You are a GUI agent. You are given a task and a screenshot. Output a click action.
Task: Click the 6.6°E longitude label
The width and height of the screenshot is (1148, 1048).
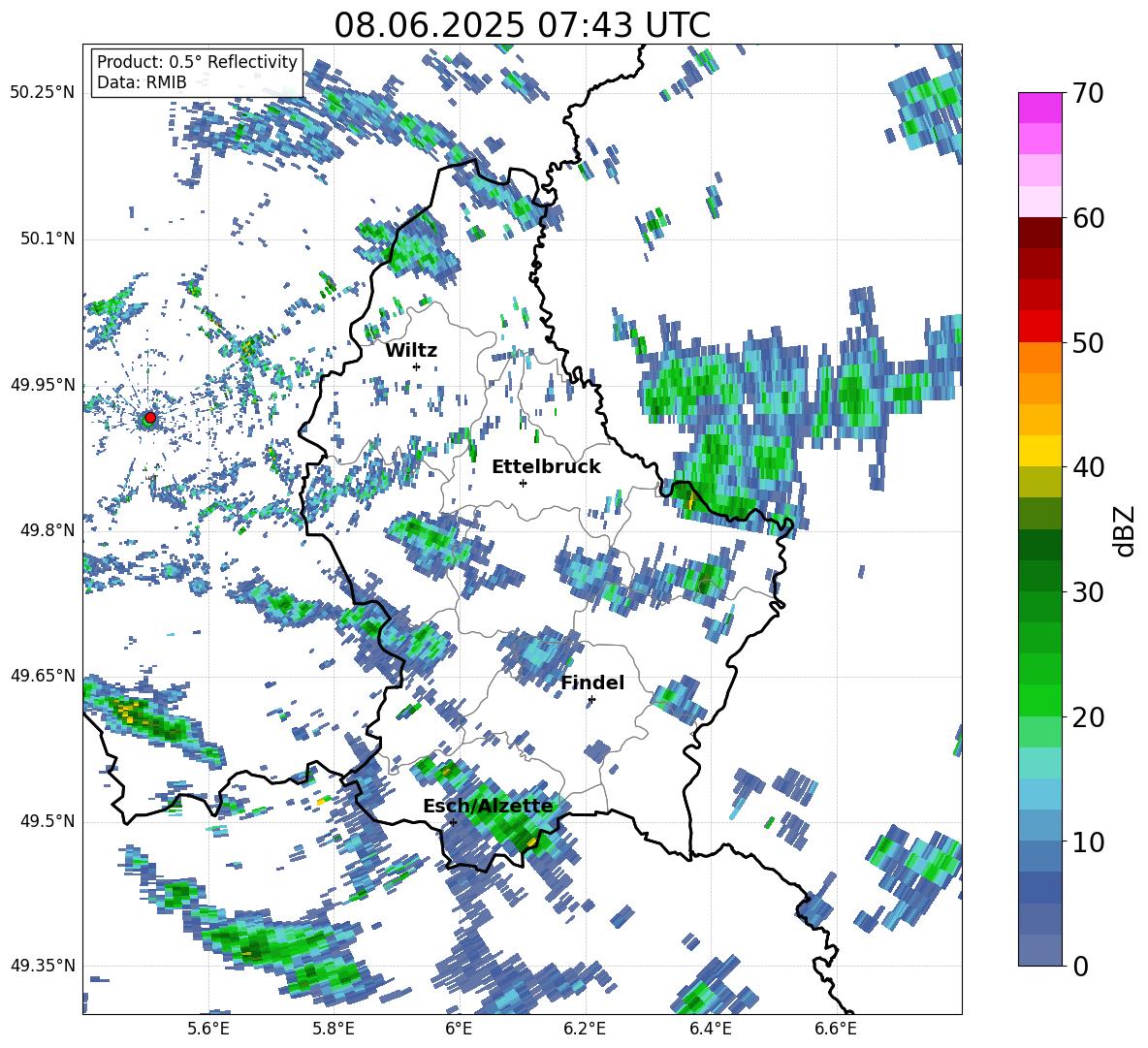pos(836,1029)
